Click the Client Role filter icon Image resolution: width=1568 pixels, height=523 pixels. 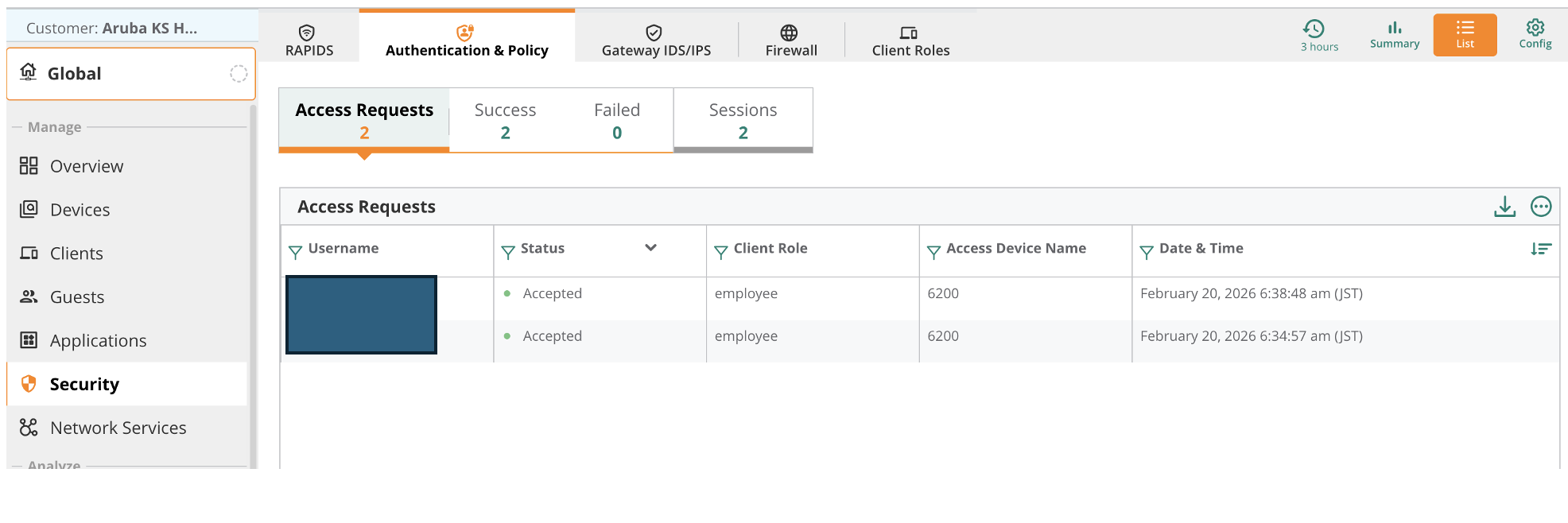click(x=721, y=252)
